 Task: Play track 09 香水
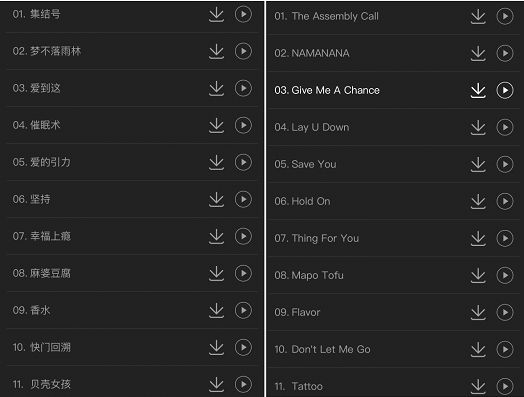click(x=243, y=310)
